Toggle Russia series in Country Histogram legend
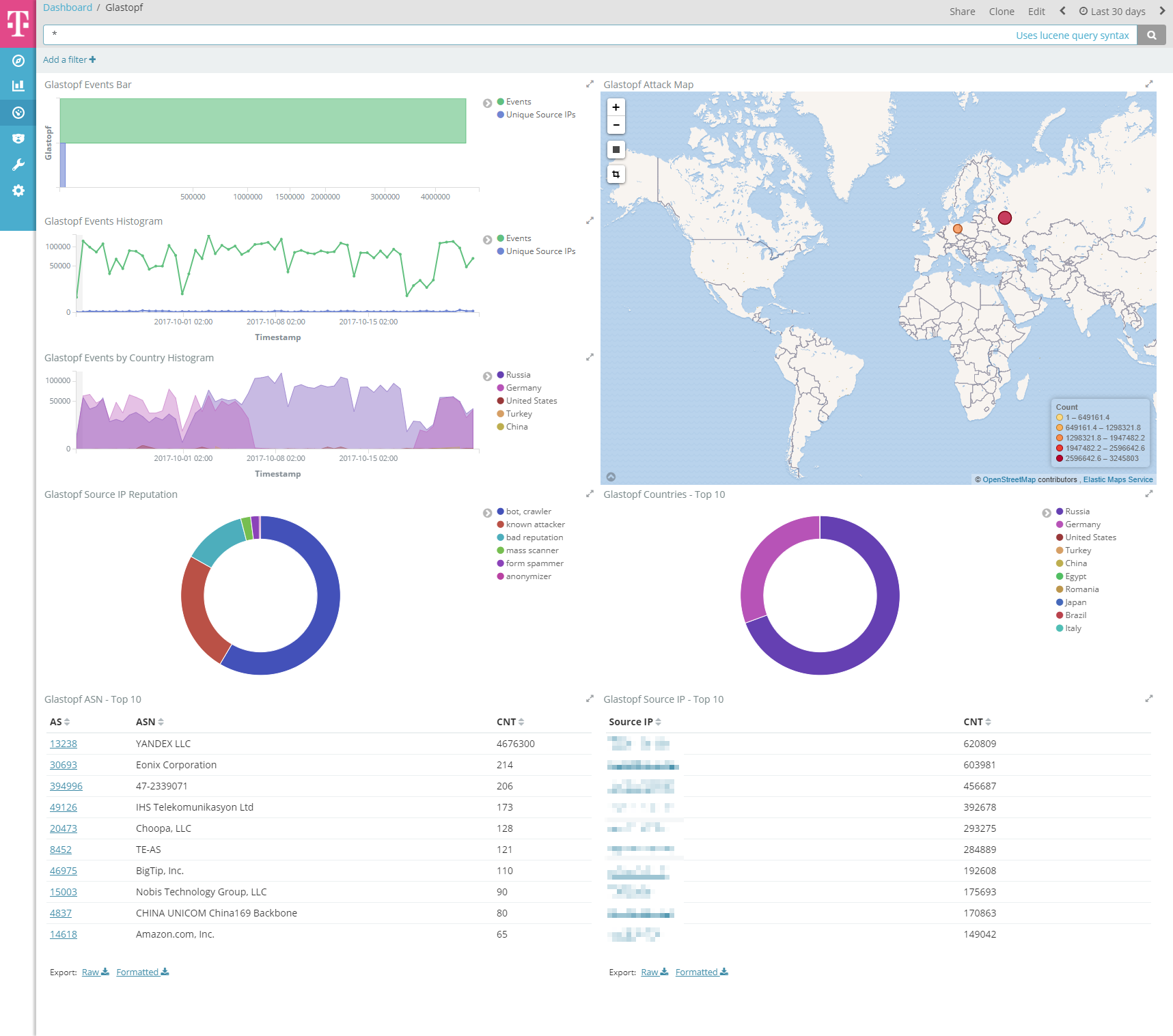 (518, 375)
